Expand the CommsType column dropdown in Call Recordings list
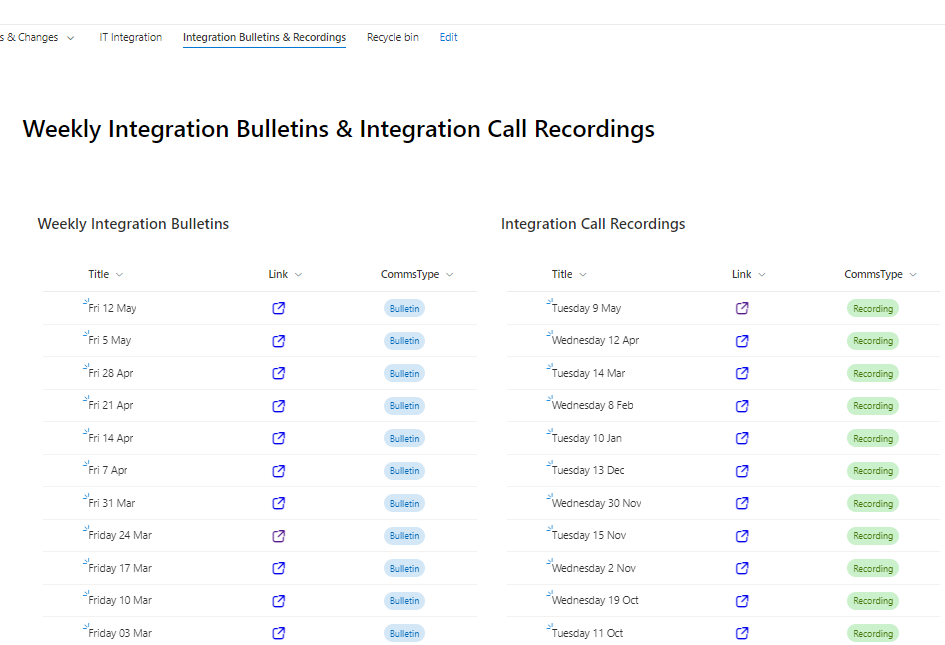Image resolution: width=945 pixels, height=645 pixels. tap(913, 275)
